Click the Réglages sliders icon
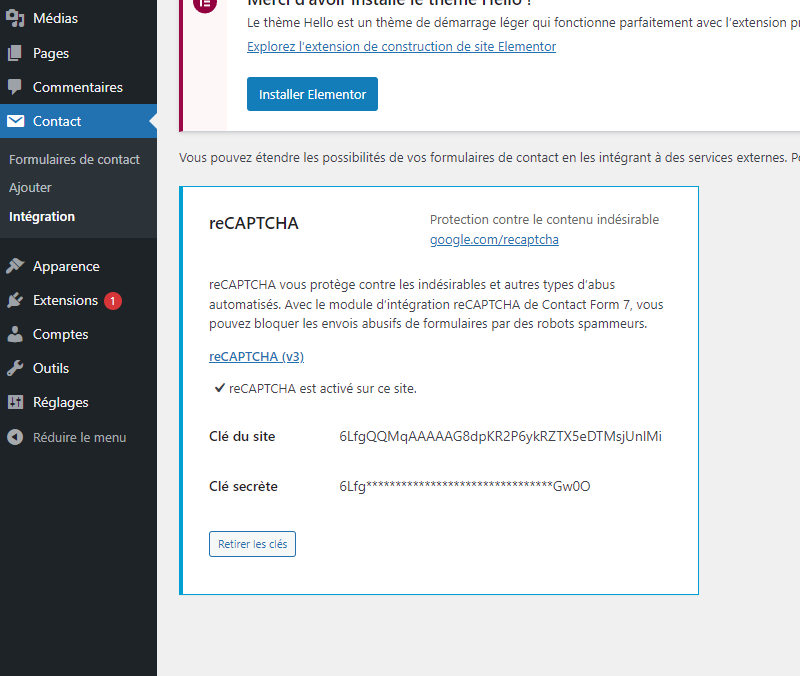The image size is (800, 676). click(15, 402)
